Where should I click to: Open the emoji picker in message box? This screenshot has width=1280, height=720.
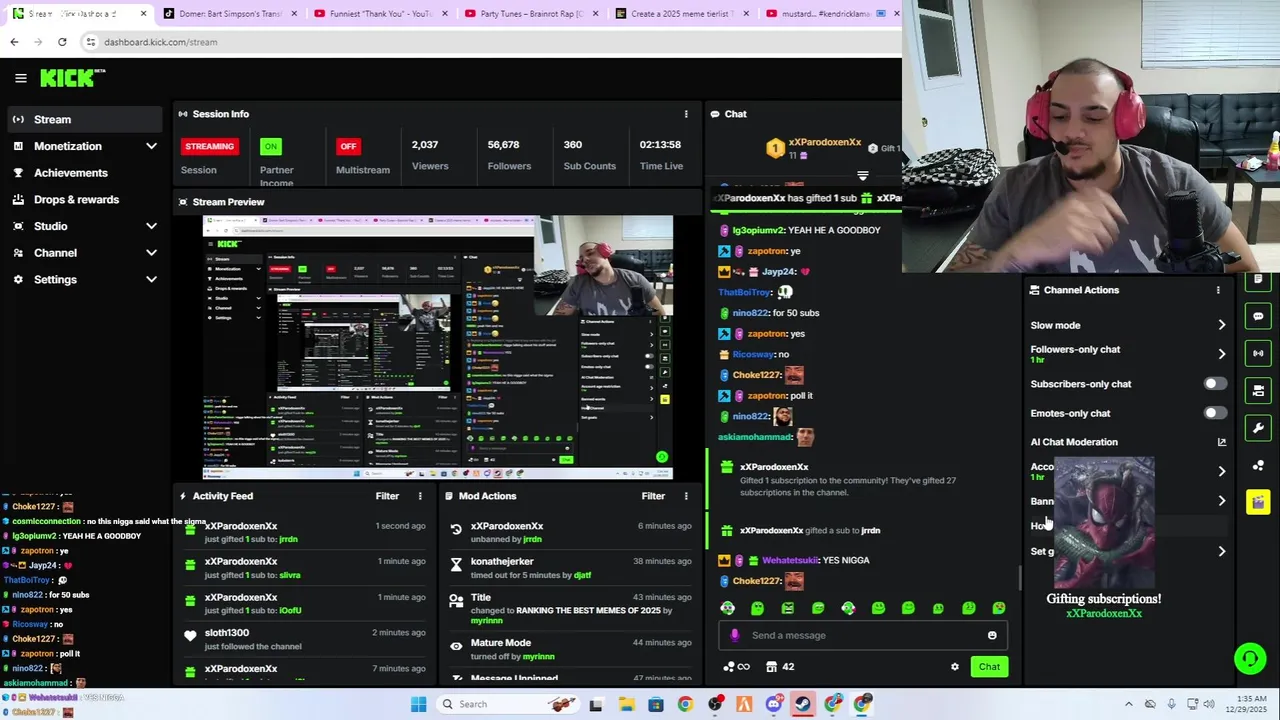992,635
